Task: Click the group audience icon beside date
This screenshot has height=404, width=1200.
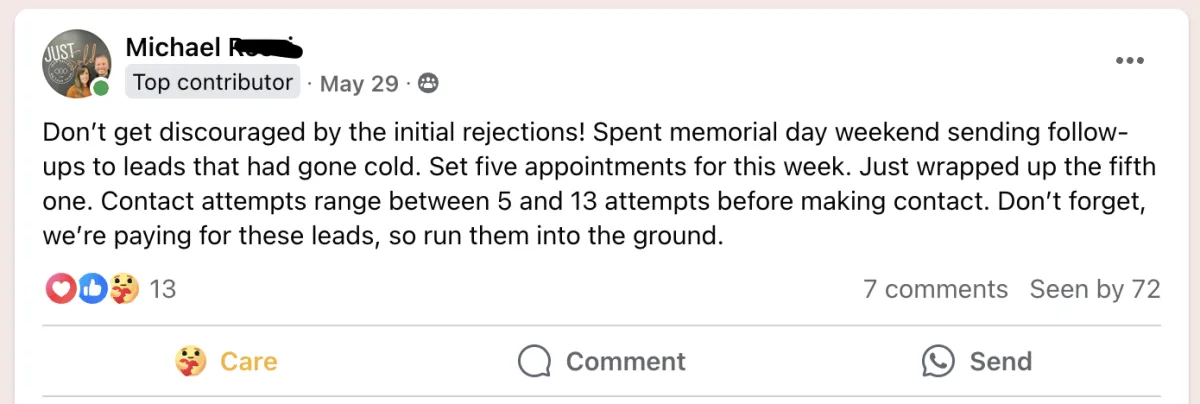Action: (x=427, y=84)
